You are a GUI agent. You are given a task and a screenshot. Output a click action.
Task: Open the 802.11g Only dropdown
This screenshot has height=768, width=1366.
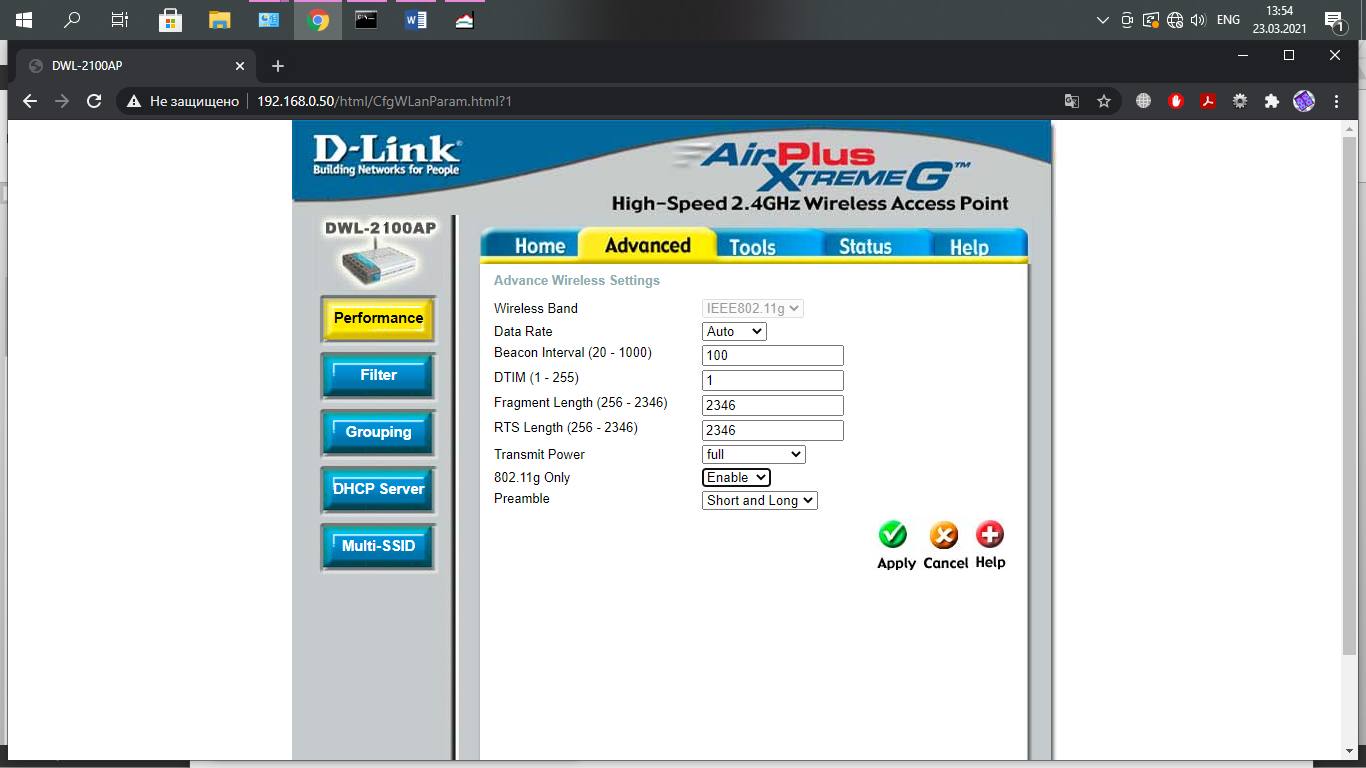pyautogui.click(x=736, y=477)
